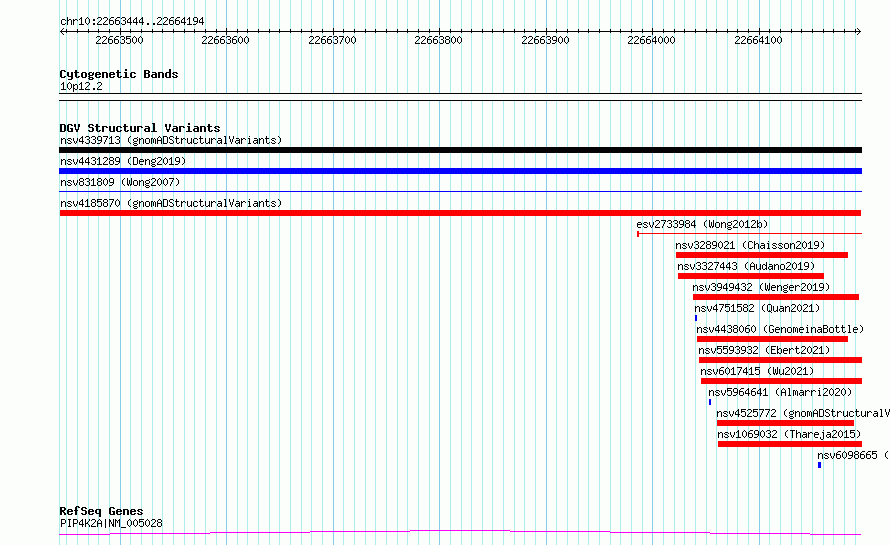Screen dimensions: 890x545
Task: Click the Cytogenetic Bands track title
Action: click(x=119, y=74)
